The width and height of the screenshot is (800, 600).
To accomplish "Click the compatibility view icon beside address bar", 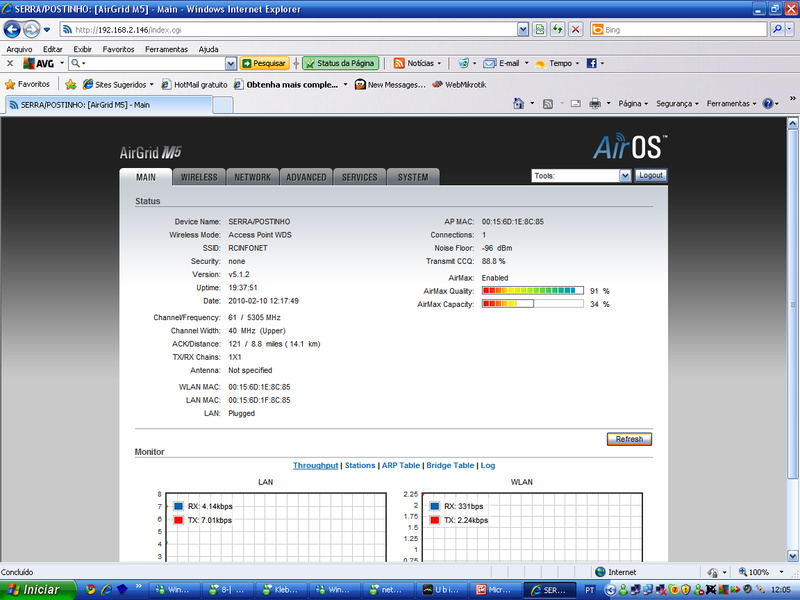I will coord(540,30).
